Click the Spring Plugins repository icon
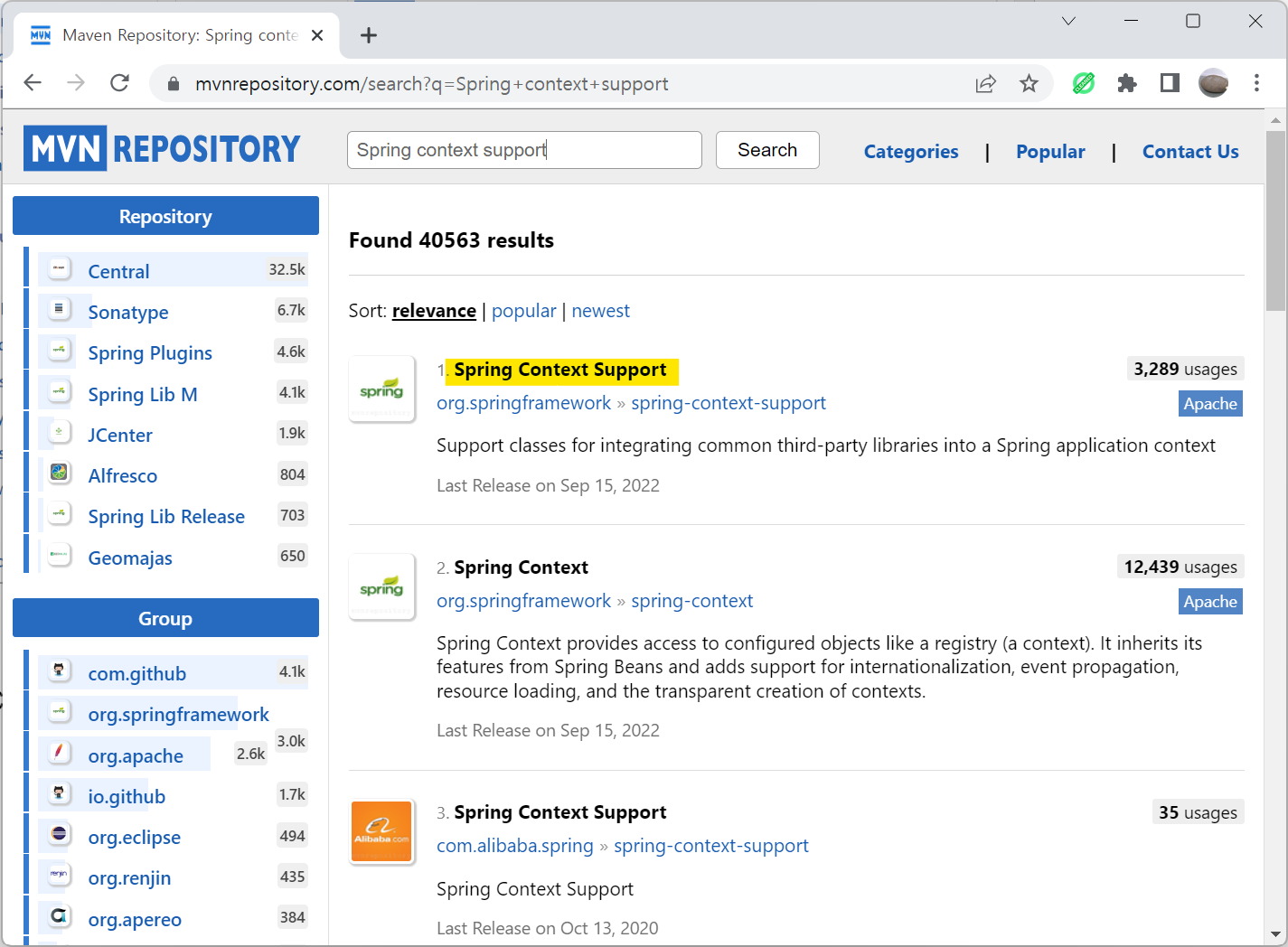 pos(60,350)
